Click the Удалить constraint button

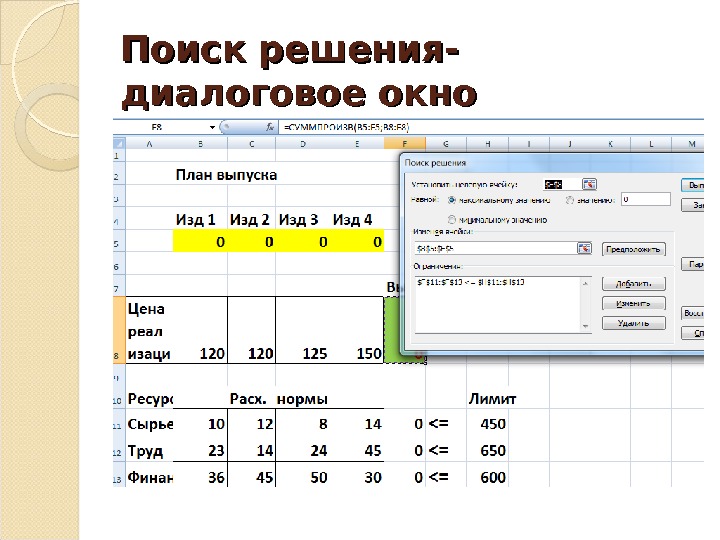(633, 323)
